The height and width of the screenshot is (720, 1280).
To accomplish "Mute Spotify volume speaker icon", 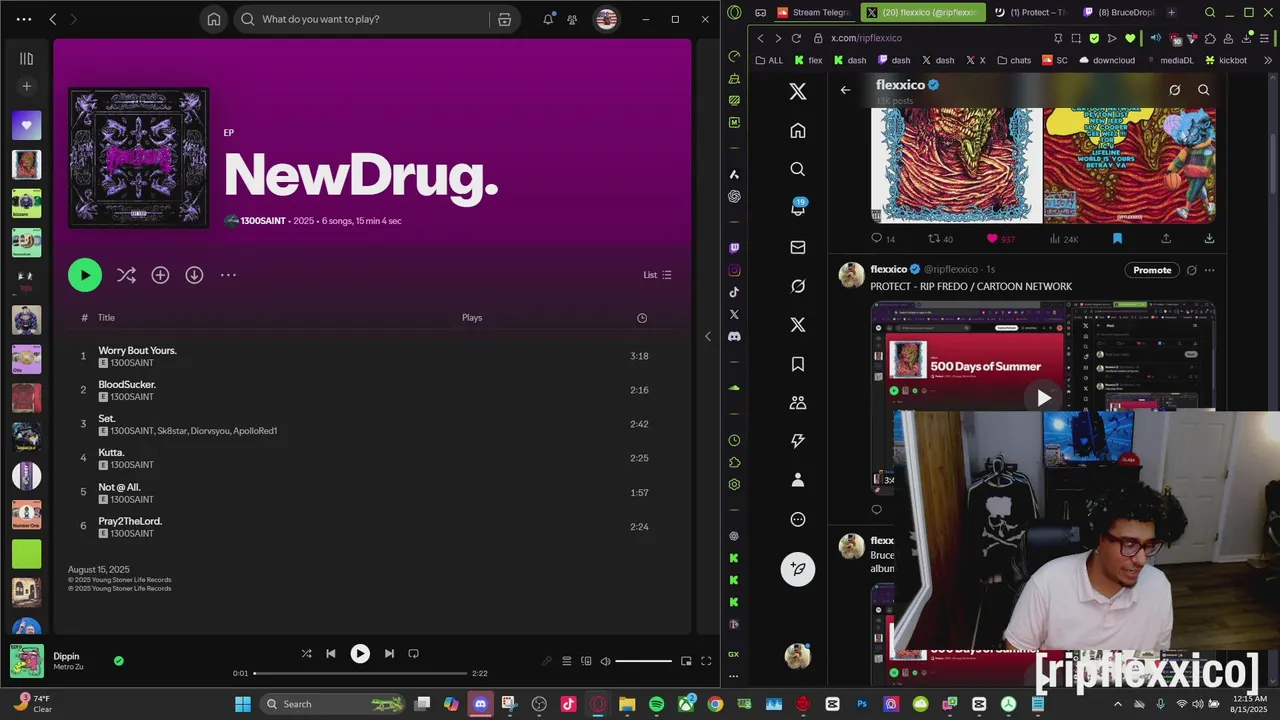I will pyautogui.click(x=605, y=661).
